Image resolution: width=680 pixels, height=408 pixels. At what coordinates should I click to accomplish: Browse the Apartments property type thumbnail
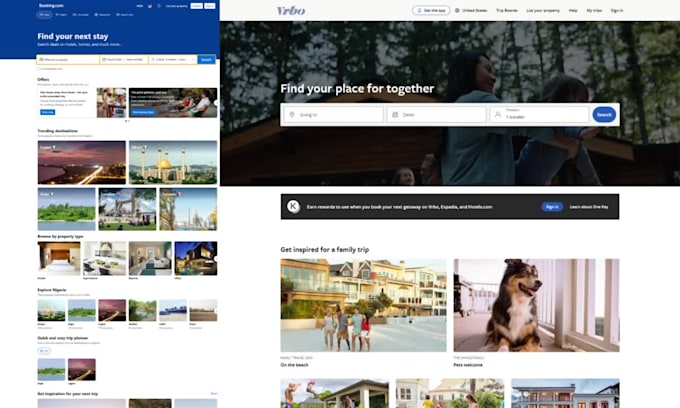105,258
